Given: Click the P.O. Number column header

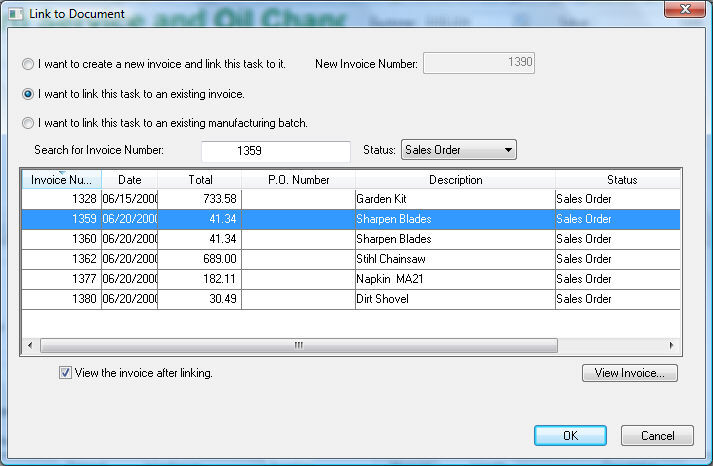Looking at the screenshot, I should coord(298,180).
